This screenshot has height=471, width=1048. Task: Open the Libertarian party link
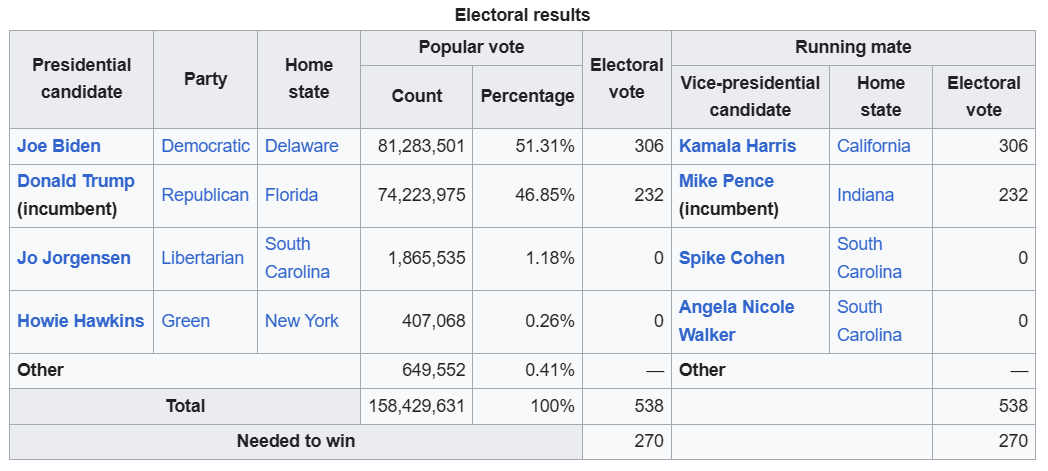coord(202,258)
